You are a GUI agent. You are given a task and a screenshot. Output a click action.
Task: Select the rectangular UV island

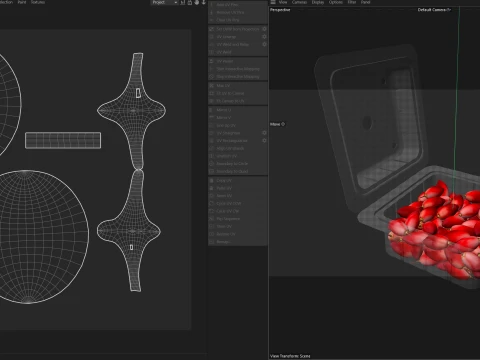[x=63, y=140]
